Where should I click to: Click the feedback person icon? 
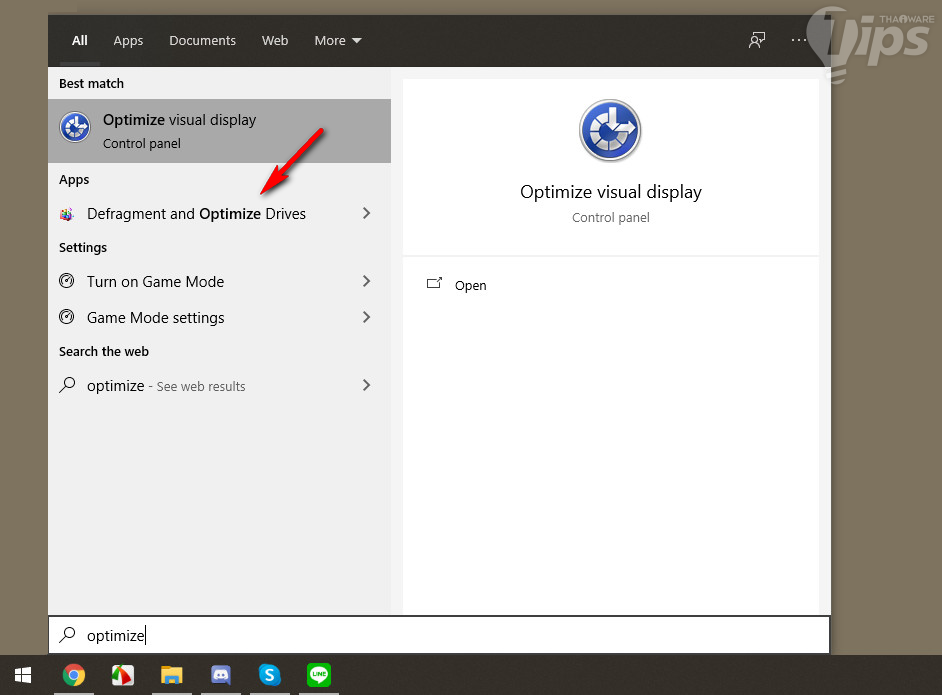(x=757, y=40)
